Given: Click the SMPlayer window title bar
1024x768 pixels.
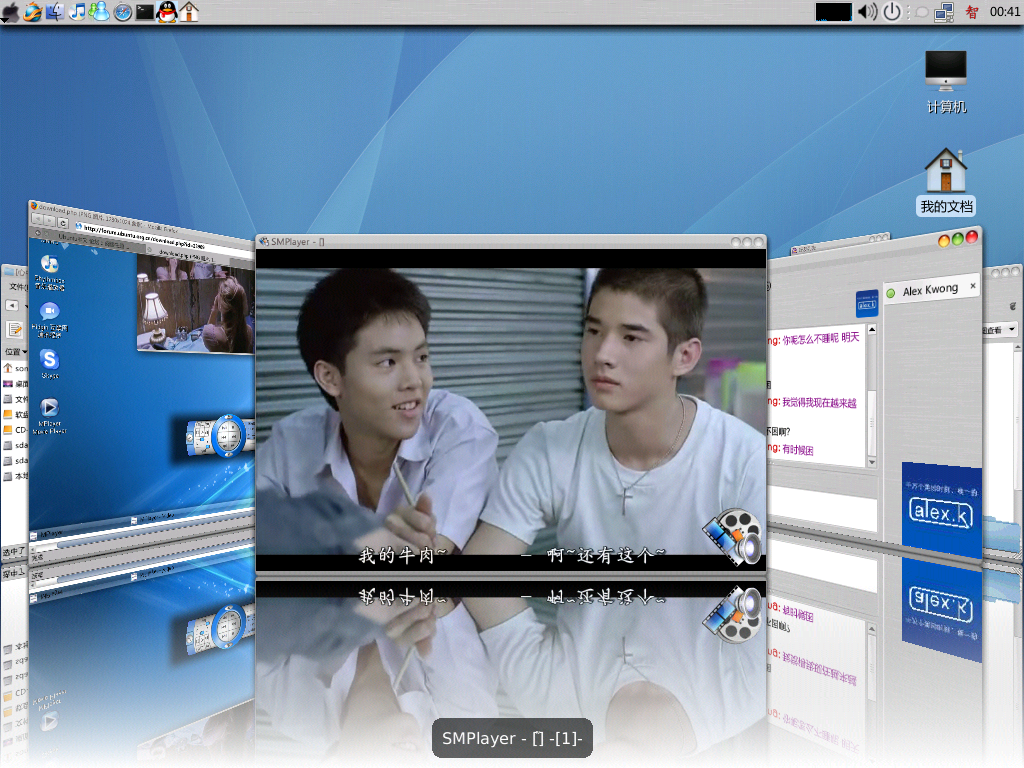Looking at the screenshot, I should (511, 242).
